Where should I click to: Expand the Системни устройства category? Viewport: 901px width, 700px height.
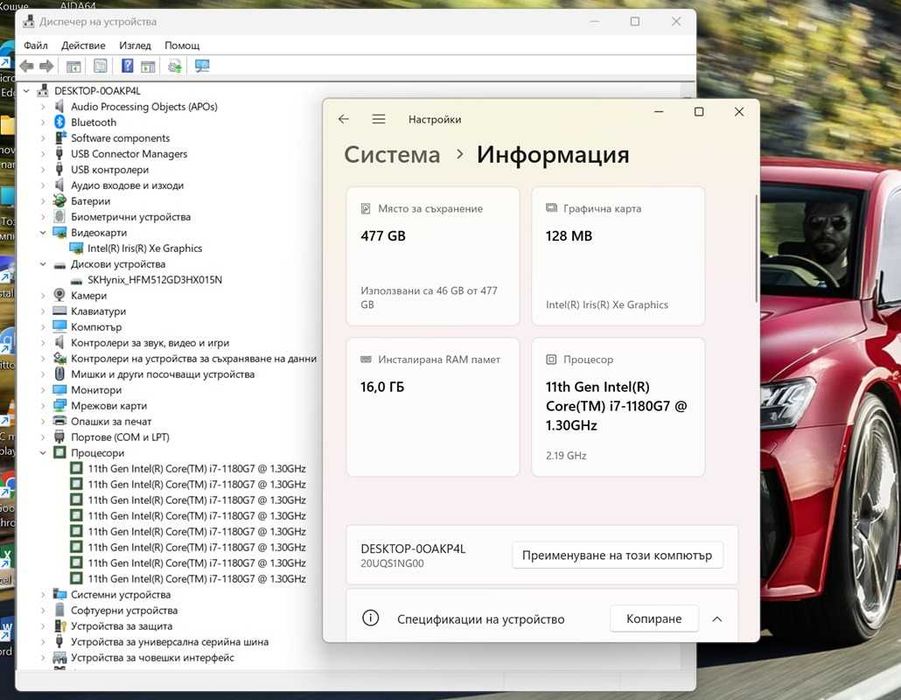[43, 595]
